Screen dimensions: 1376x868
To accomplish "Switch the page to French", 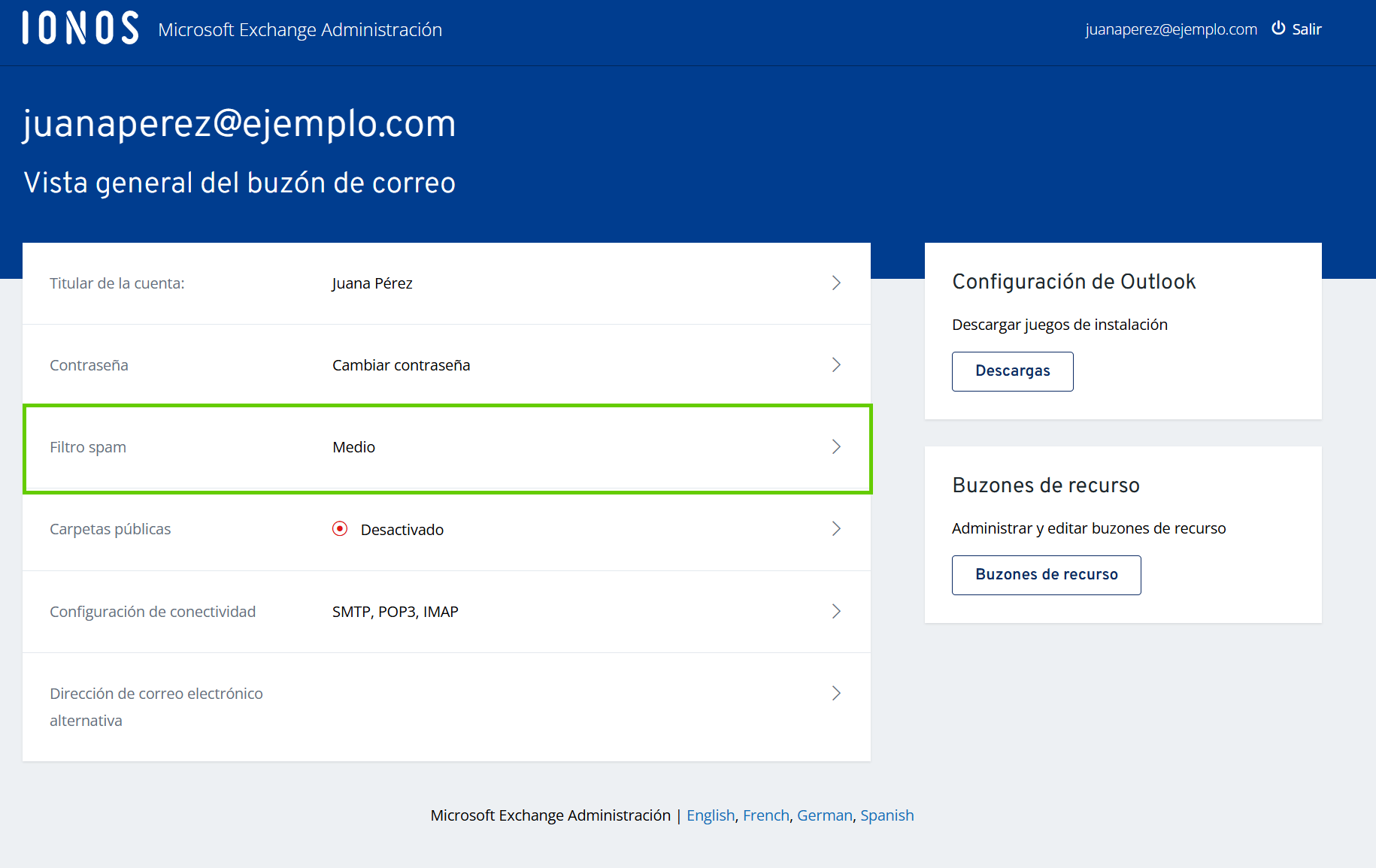I will tap(765, 815).
